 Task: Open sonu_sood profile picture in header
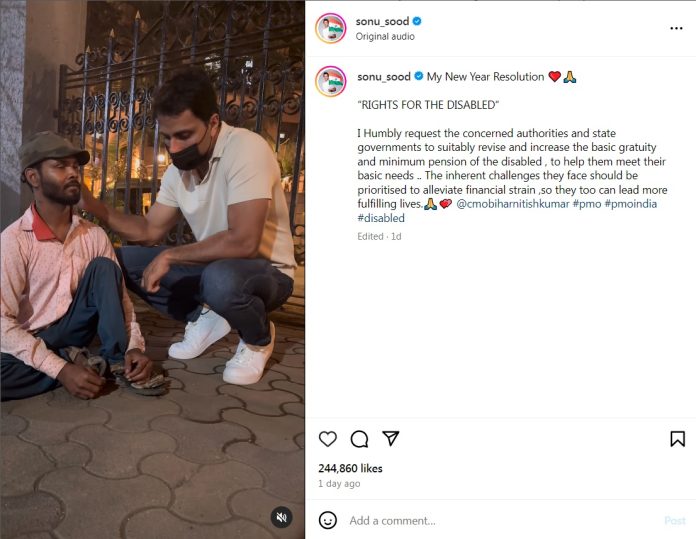click(x=331, y=28)
